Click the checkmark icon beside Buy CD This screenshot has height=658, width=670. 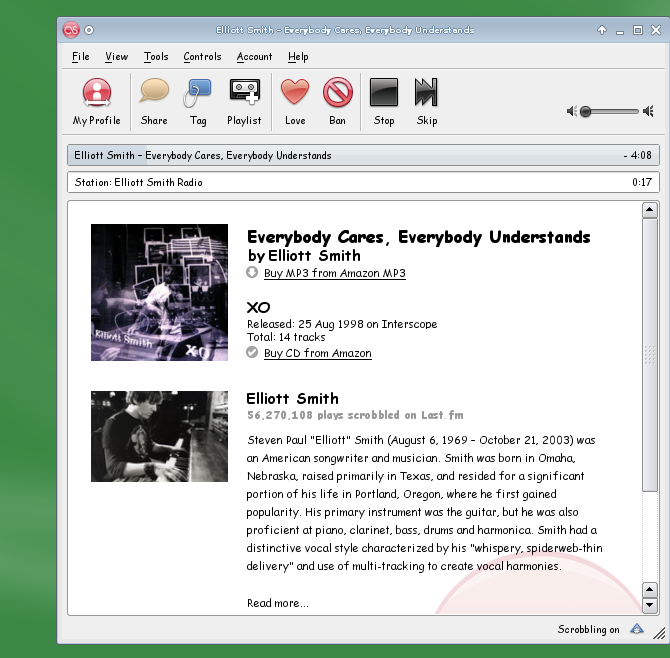(x=252, y=352)
